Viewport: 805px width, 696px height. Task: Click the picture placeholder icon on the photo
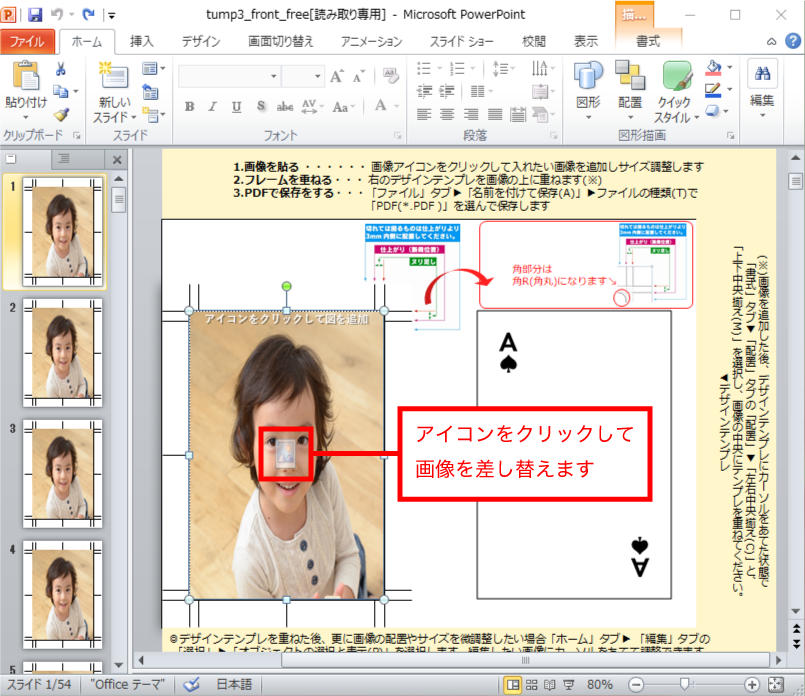[x=287, y=453]
